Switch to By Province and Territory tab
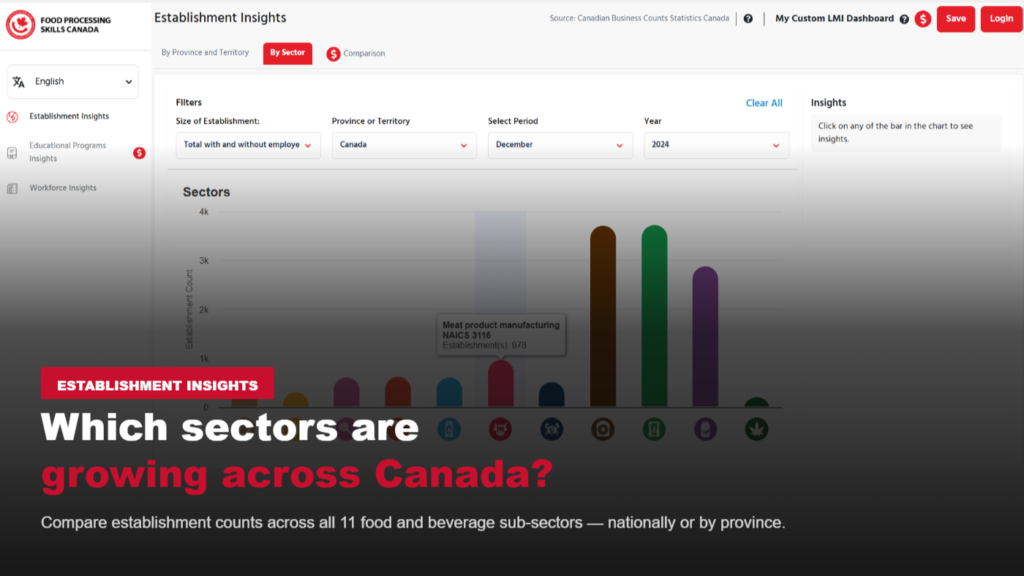This screenshot has height=576, width=1024. [205, 53]
